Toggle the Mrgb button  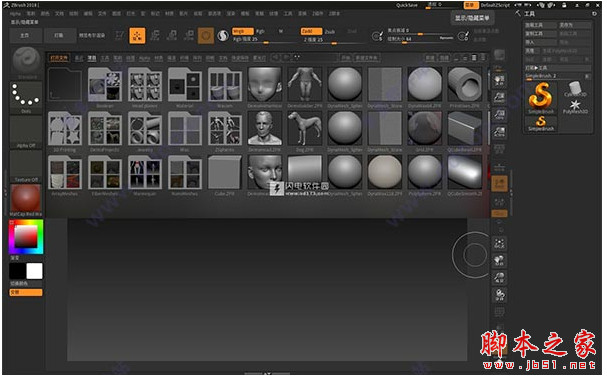point(242,31)
